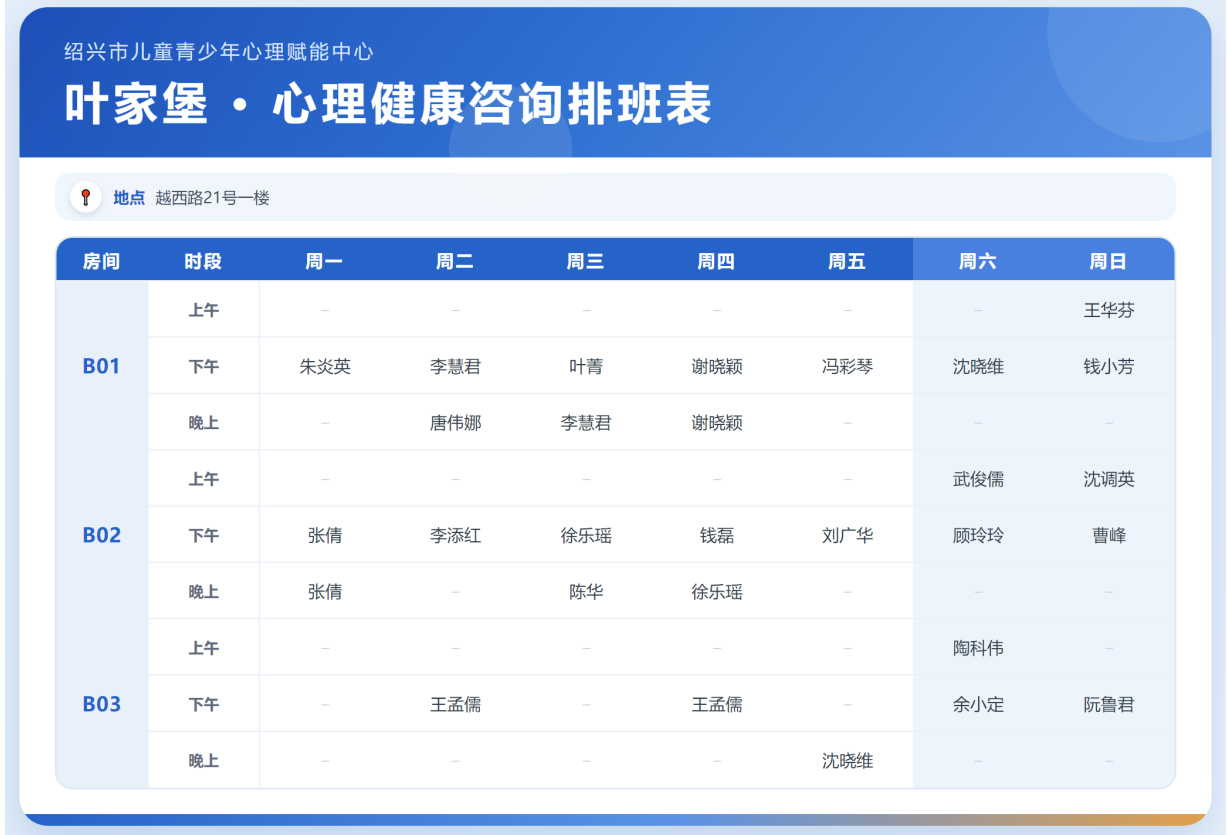Select the 周二 column header

(x=455, y=261)
